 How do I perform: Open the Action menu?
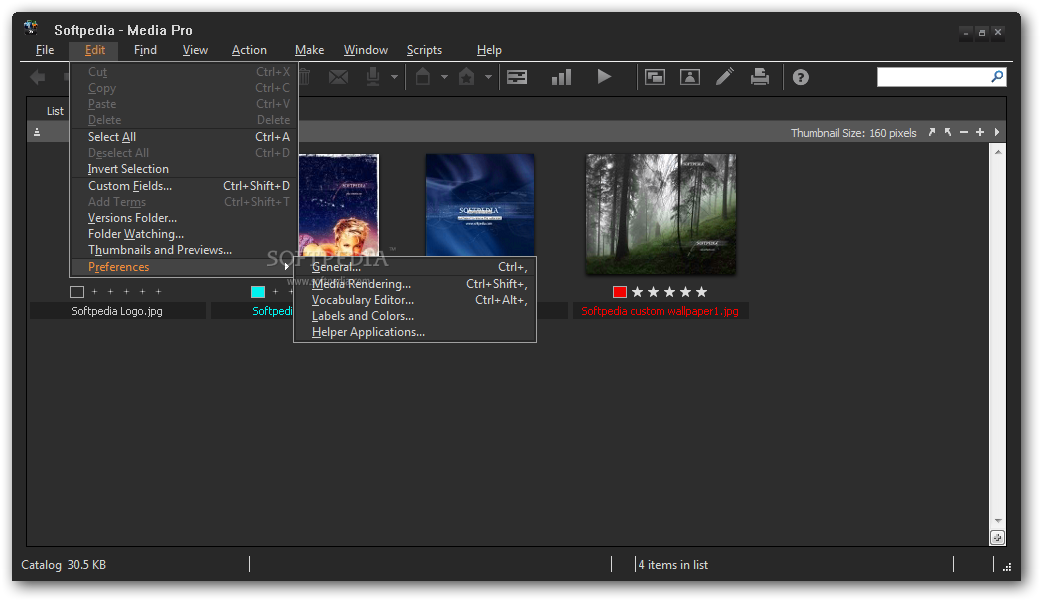pyautogui.click(x=249, y=50)
